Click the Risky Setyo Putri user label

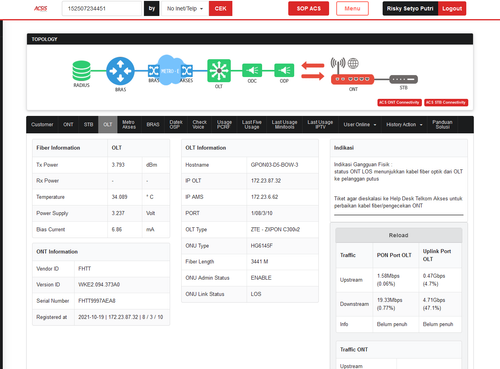coord(410,9)
